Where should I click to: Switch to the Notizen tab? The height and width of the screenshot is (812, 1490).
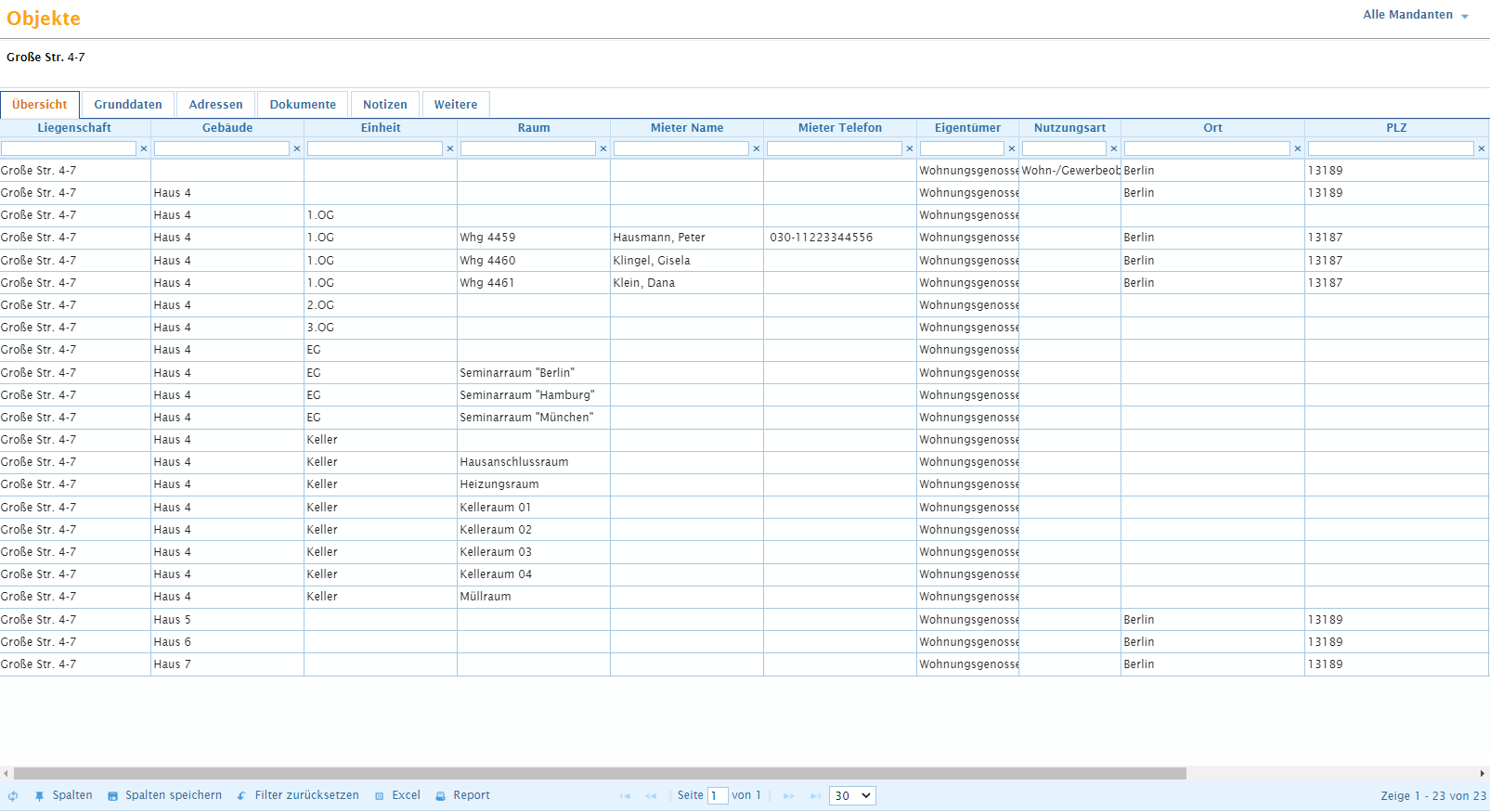coord(385,105)
